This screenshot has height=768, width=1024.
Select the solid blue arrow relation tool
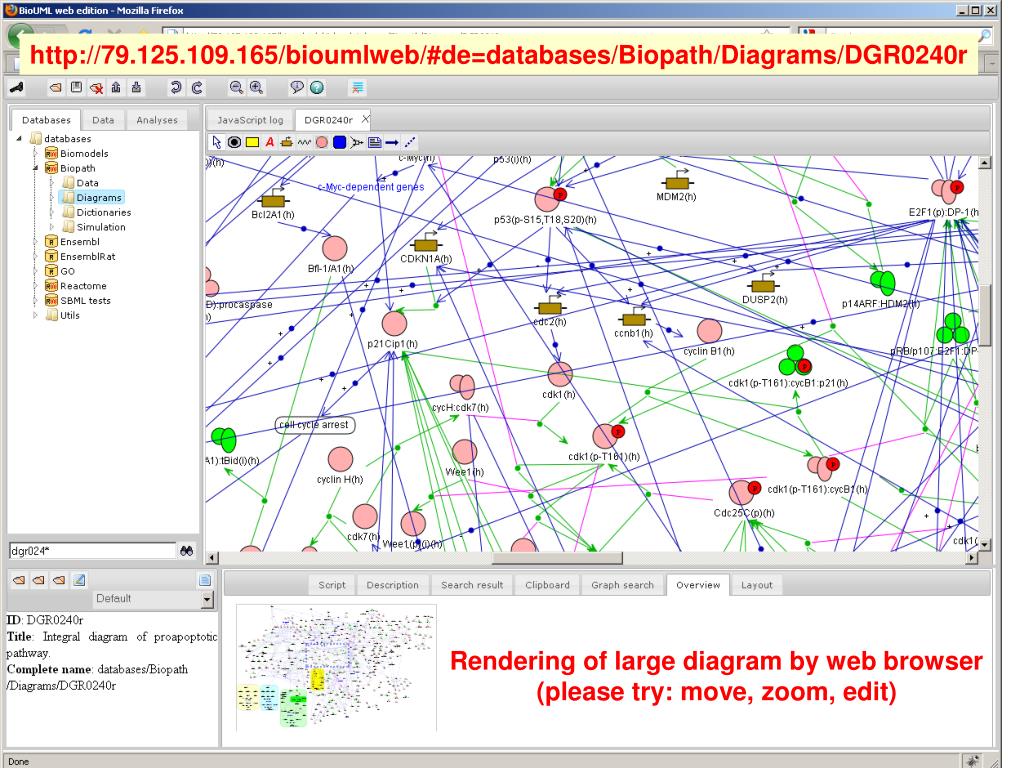(x=392, y=142)
